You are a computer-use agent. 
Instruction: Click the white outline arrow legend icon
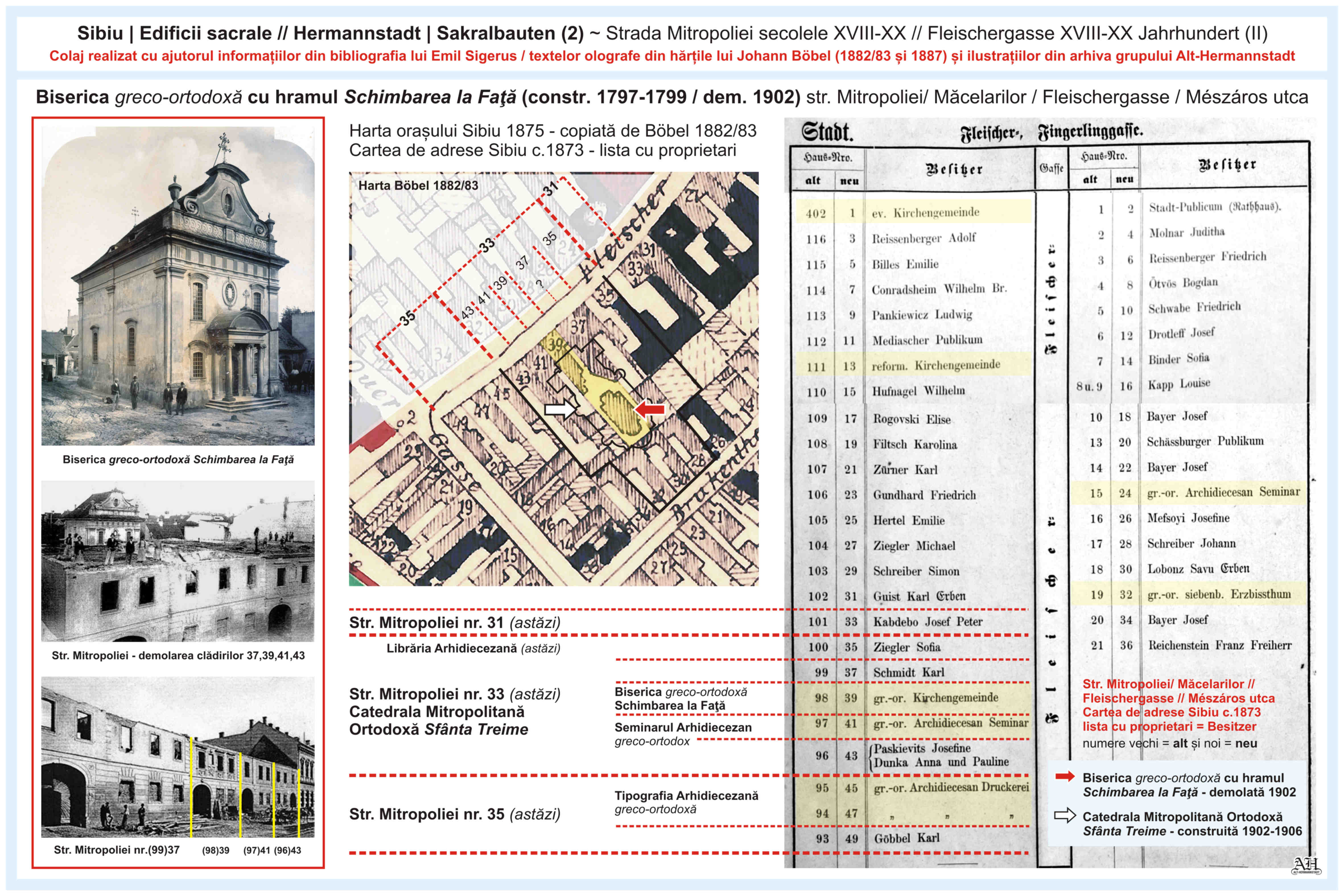(1065, 815)
